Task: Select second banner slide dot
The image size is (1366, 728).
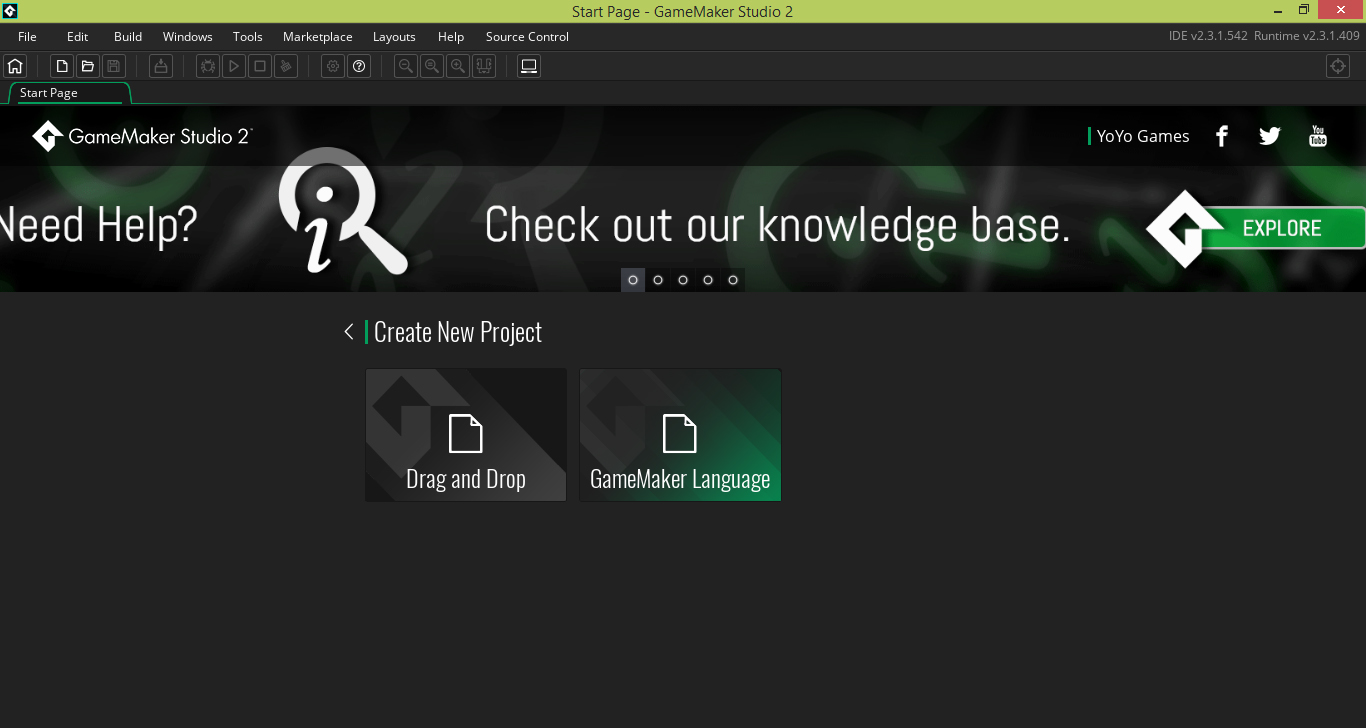Action: pos(658,280)
